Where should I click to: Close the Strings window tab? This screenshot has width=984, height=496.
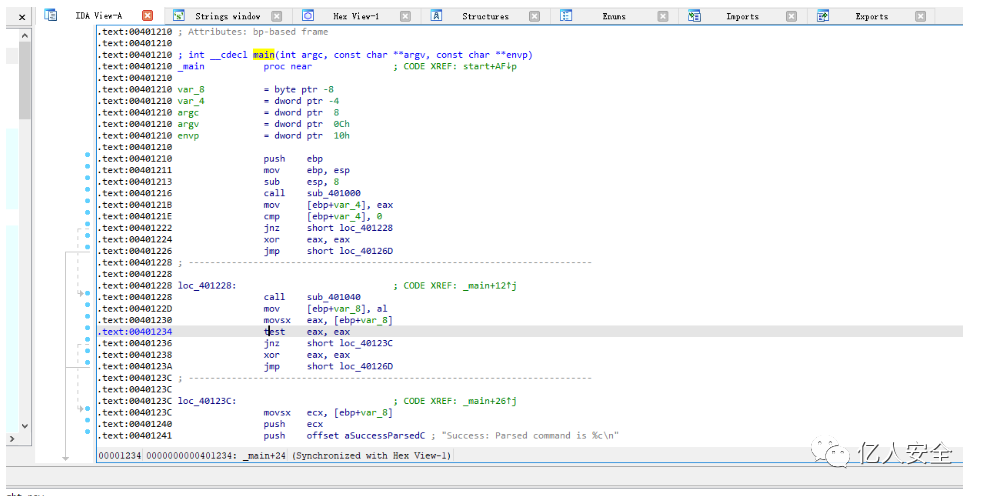277,16
